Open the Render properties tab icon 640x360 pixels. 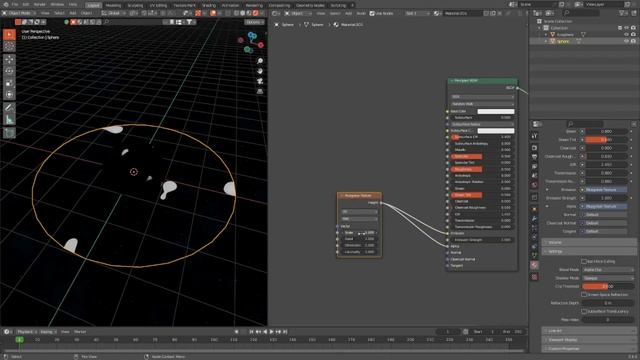535,148
